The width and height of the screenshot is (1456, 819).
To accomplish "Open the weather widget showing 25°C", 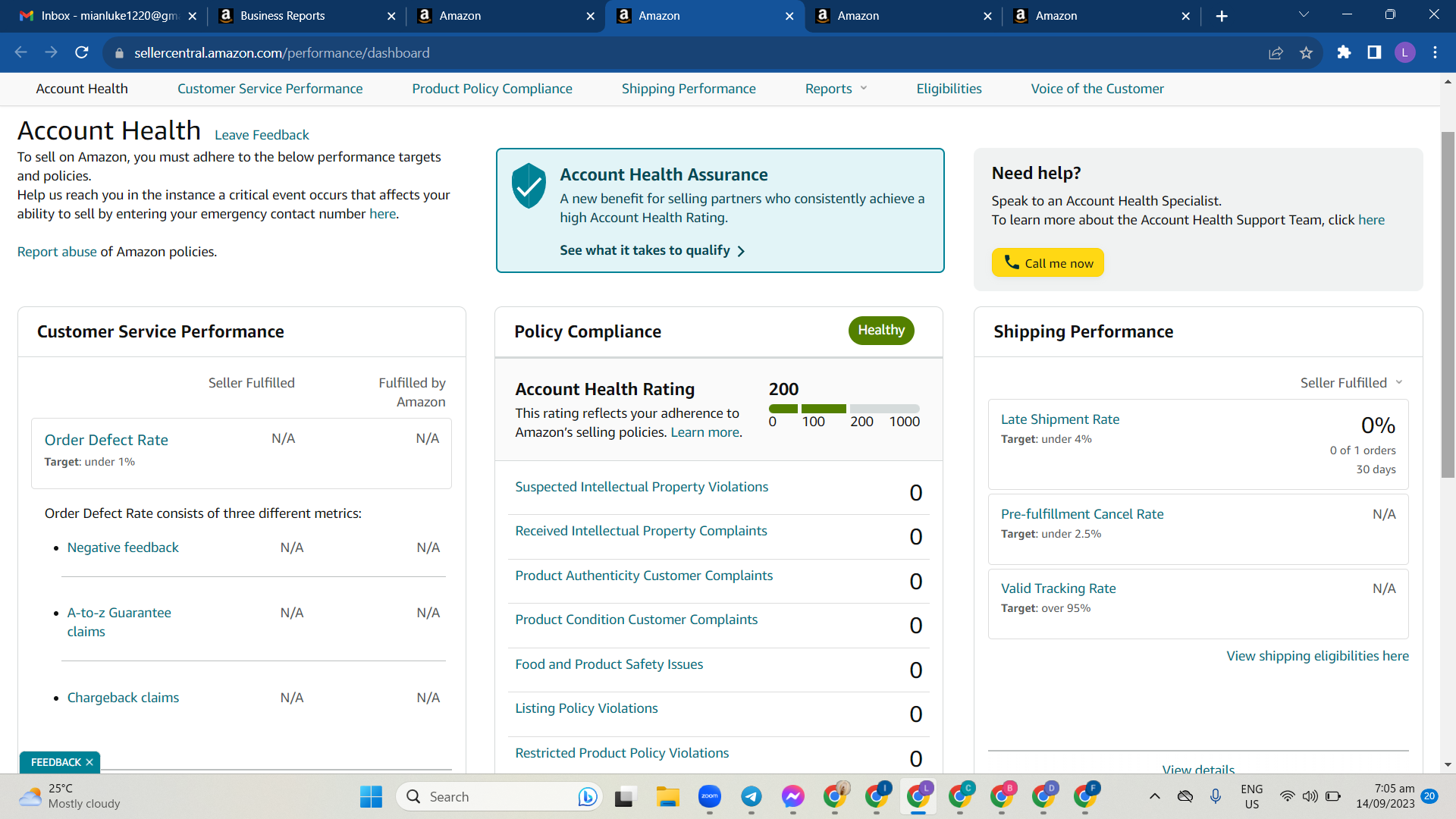I will coord(70,796).
